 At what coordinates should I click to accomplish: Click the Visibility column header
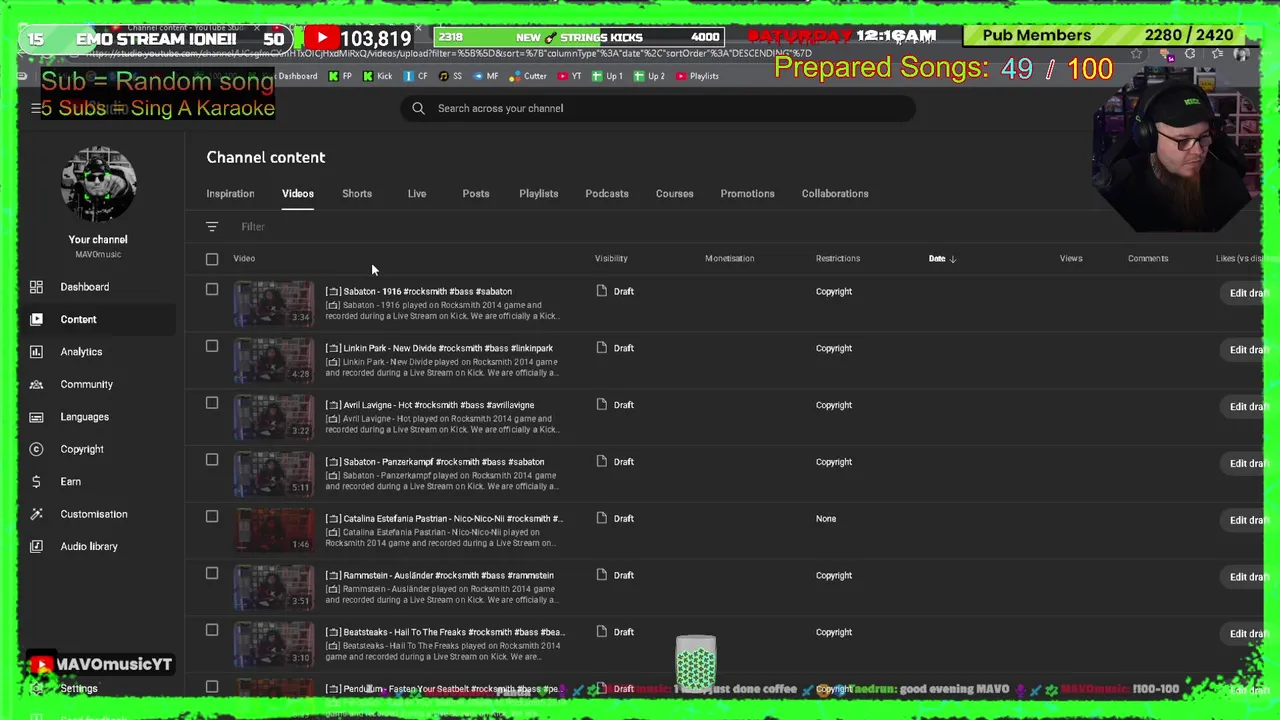click(x=611, y=259)
